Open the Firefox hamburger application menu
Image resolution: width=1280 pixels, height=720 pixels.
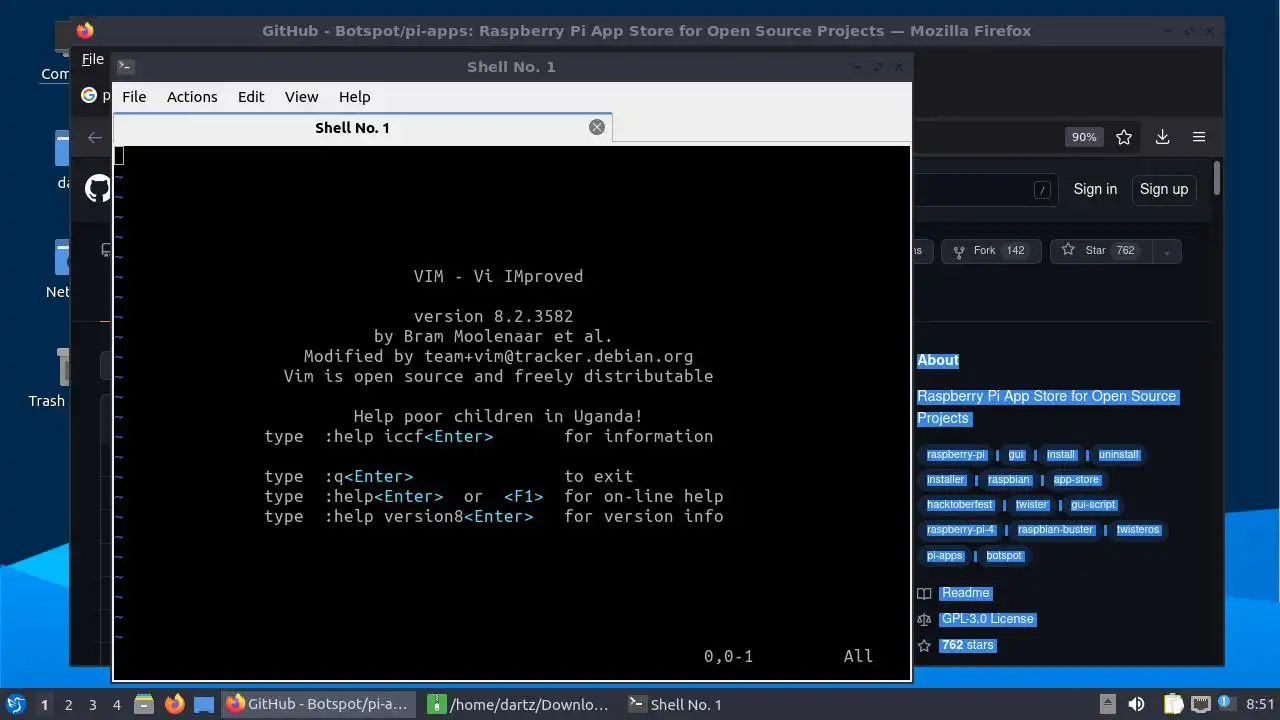(x=1199, y=137)
